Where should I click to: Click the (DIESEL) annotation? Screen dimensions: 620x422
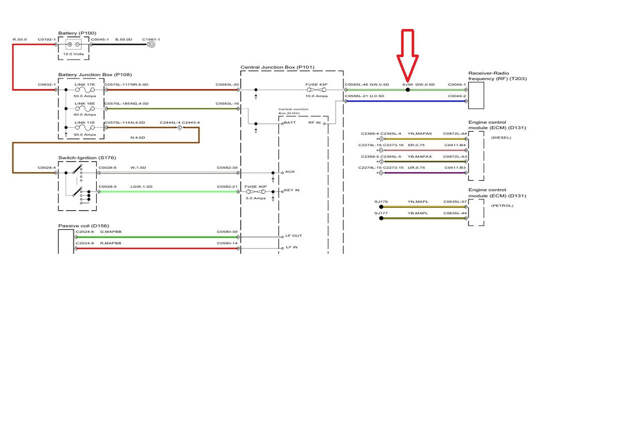(x=501, y=138)
